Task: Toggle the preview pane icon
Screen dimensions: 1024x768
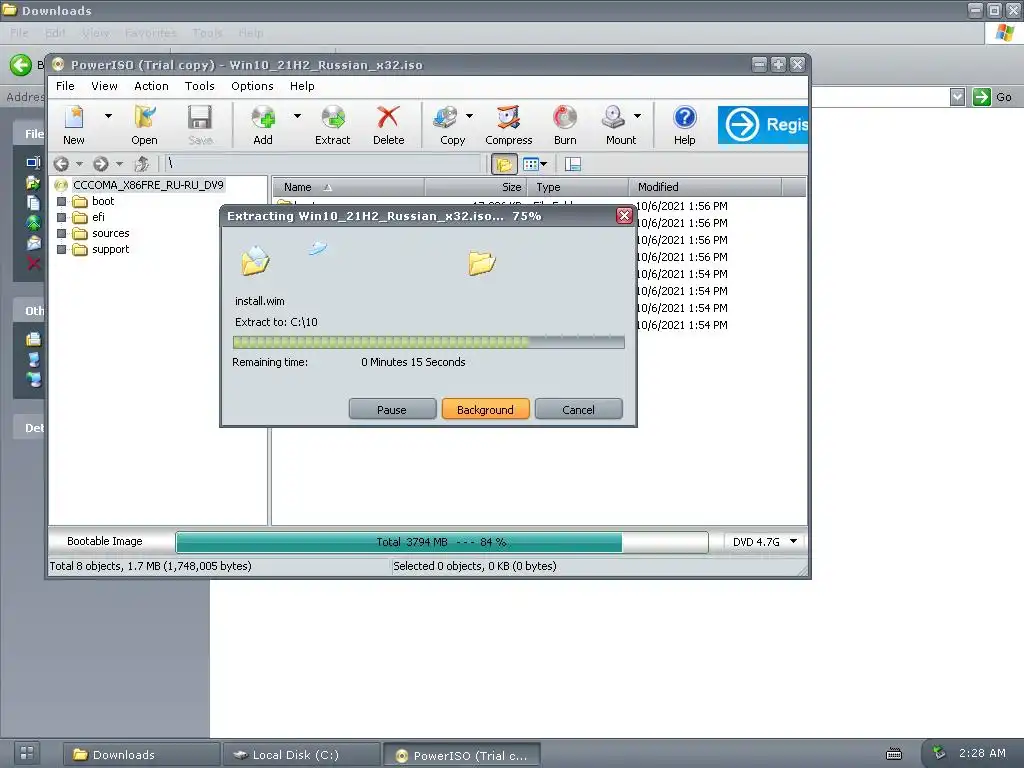Action: [x=573, y=165]
